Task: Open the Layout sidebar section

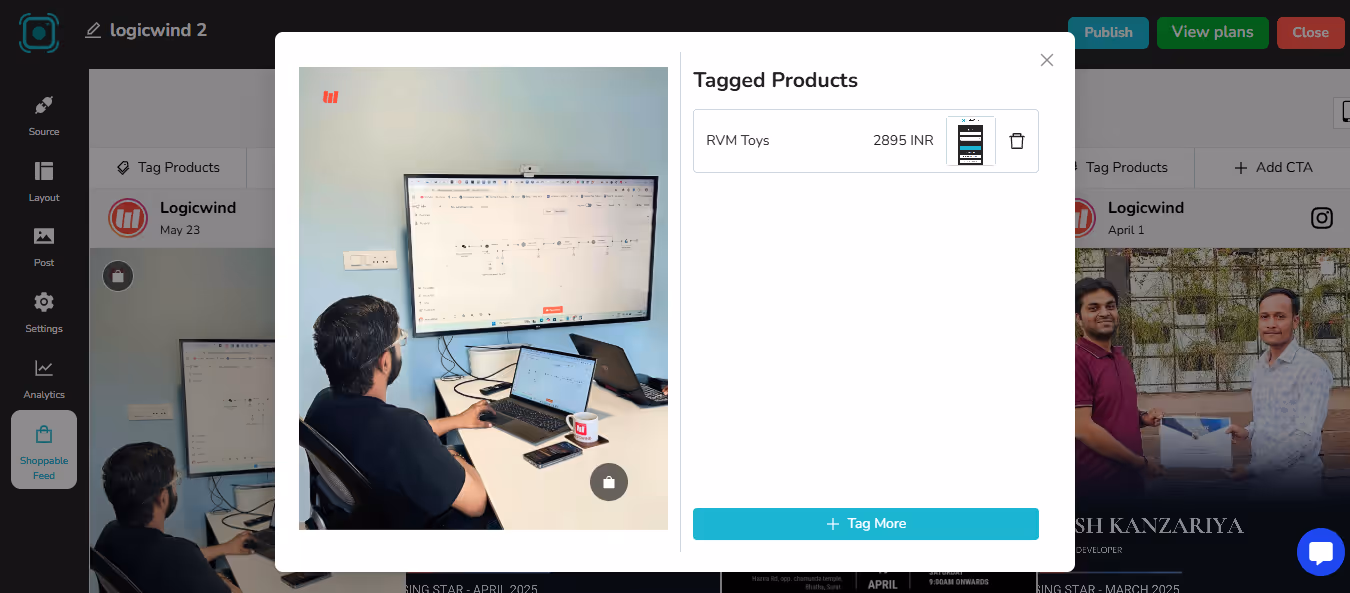Action: pyautogui.click(x=44, y=182)
